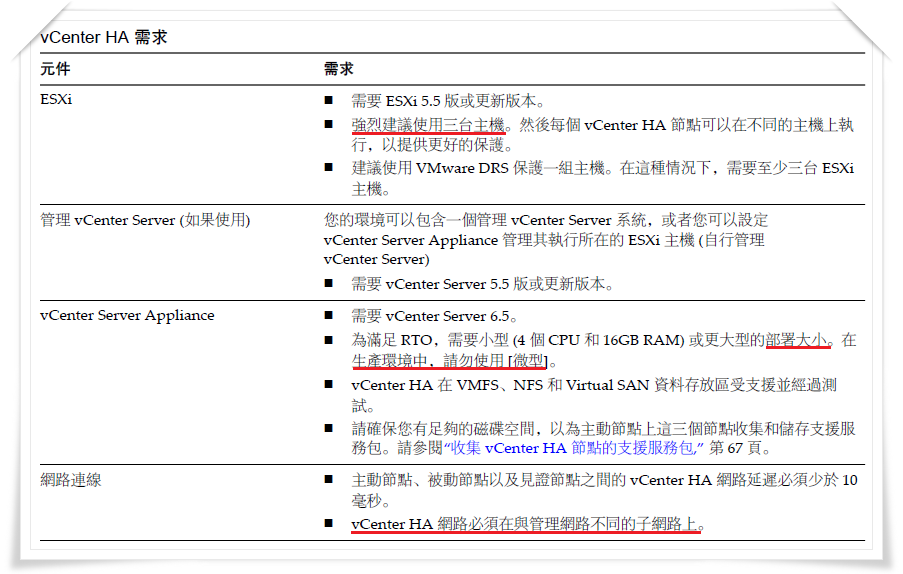Click underlined text 'vCenter HA 網路必須在與管理網路不同的子網路上'

click(x=524, y=524)
